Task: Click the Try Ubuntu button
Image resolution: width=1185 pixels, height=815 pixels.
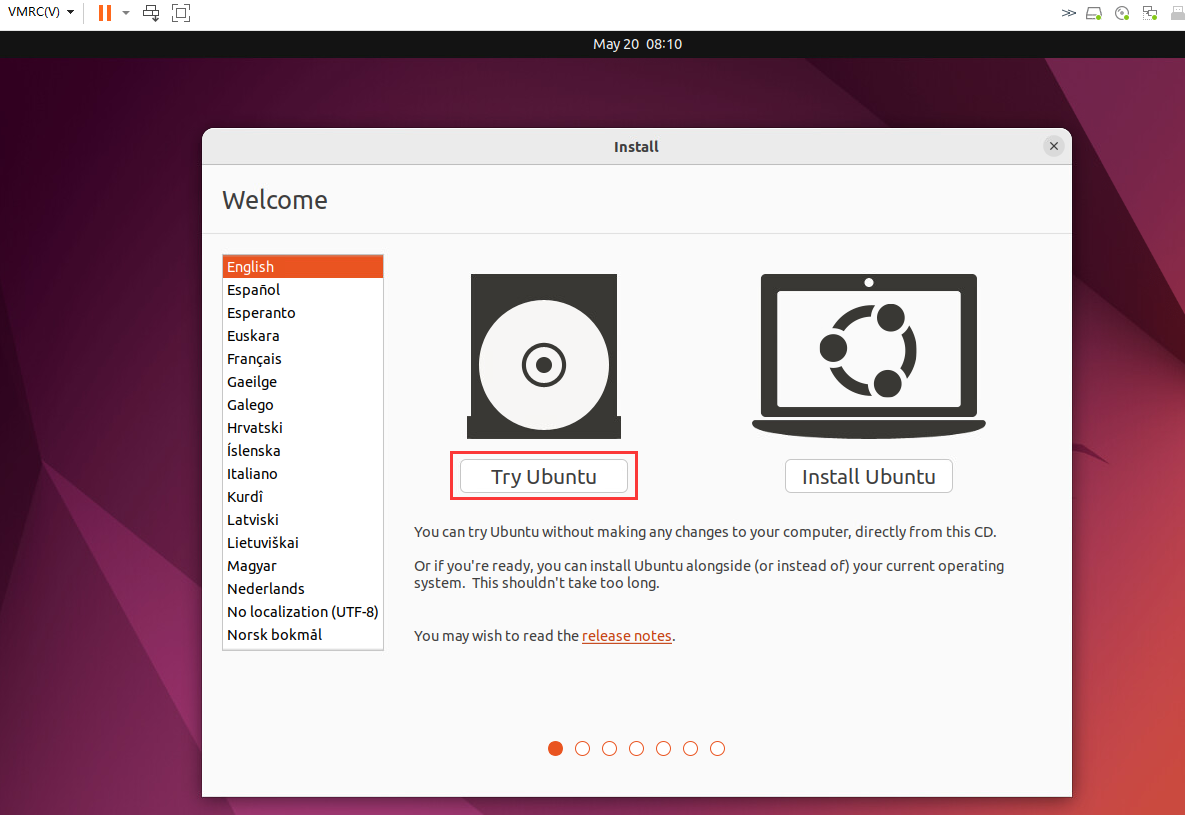Action: (x=543, y=476)
